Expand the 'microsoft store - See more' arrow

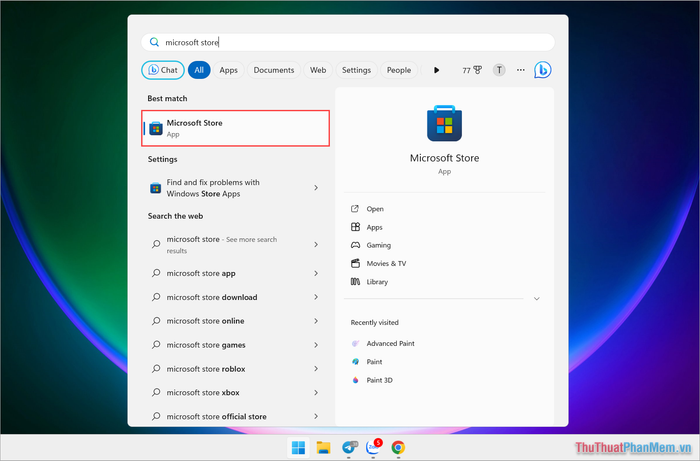point(316,245)
